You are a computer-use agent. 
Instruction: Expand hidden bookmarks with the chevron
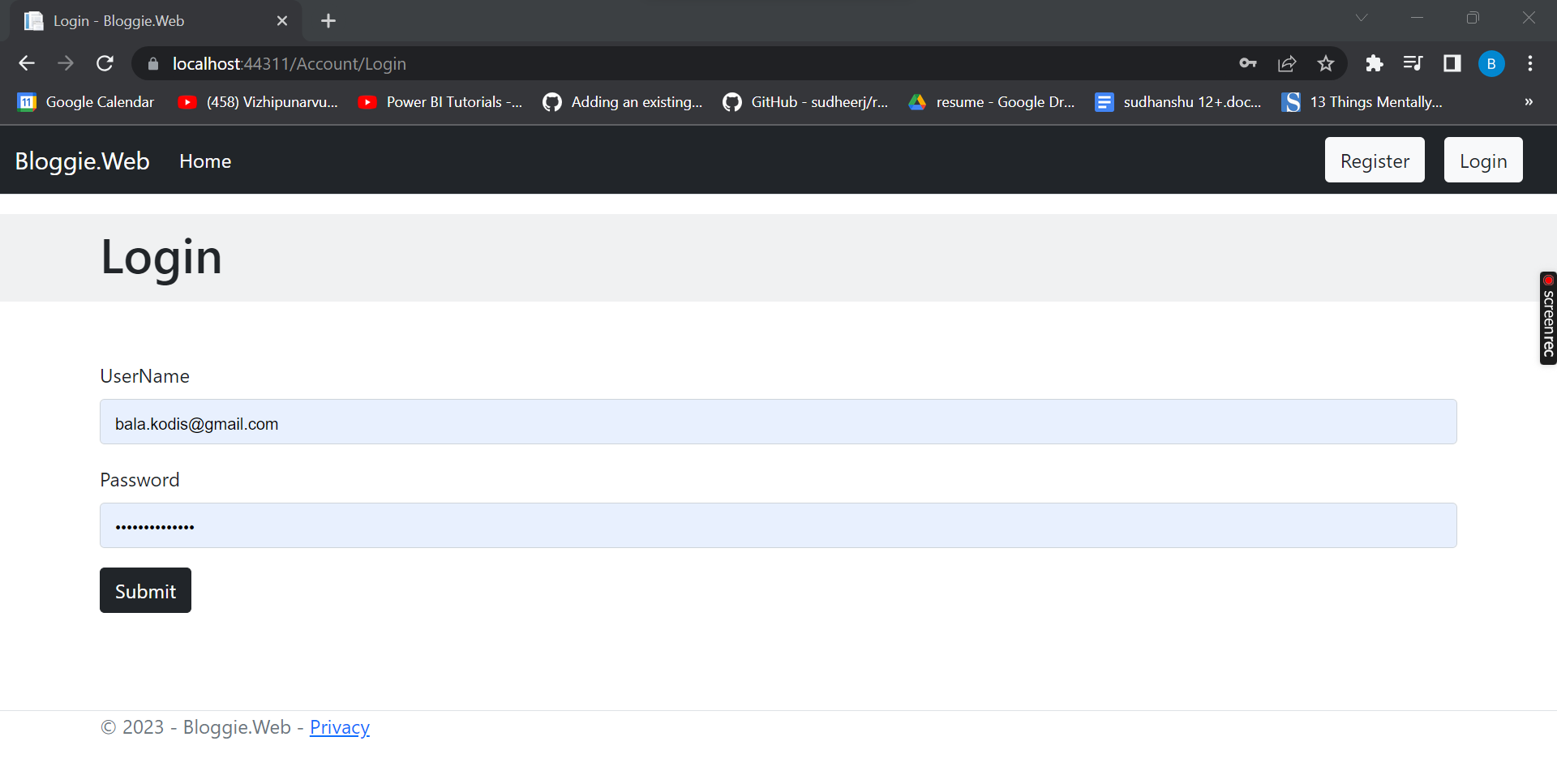click(1528, 101)
